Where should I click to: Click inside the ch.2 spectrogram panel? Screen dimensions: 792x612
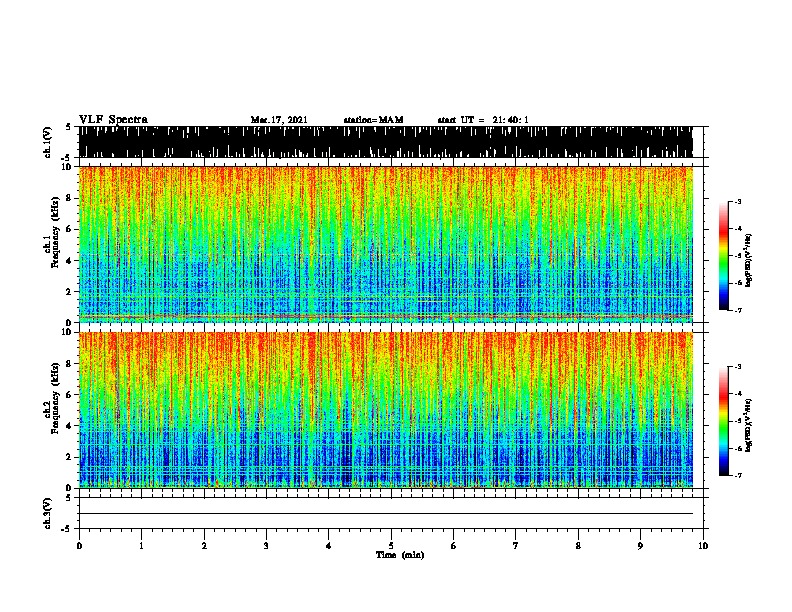click(x=385, y=410)
